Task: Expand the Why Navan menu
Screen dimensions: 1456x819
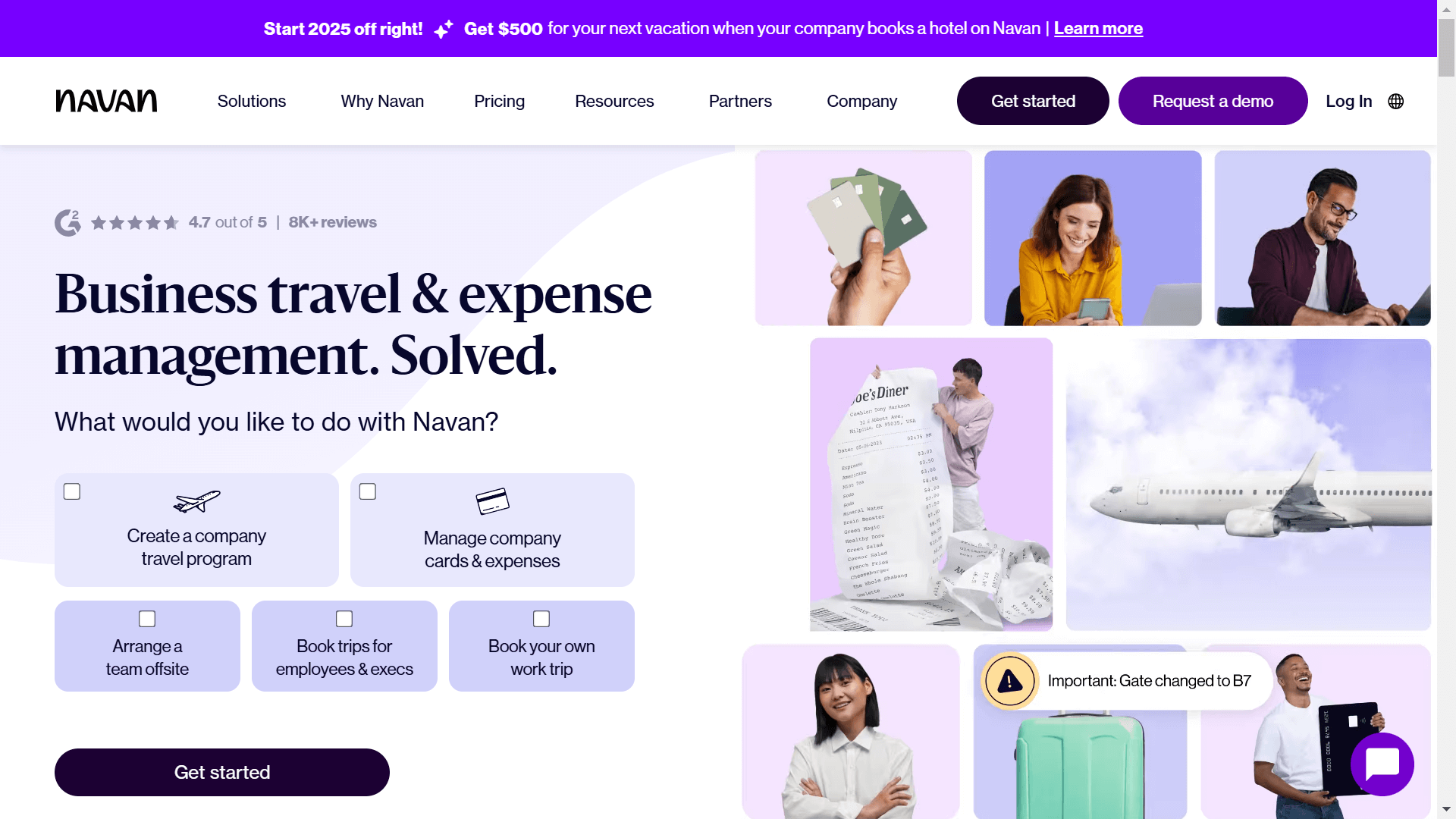Action: pyautogui.click(x=382, y=101)
